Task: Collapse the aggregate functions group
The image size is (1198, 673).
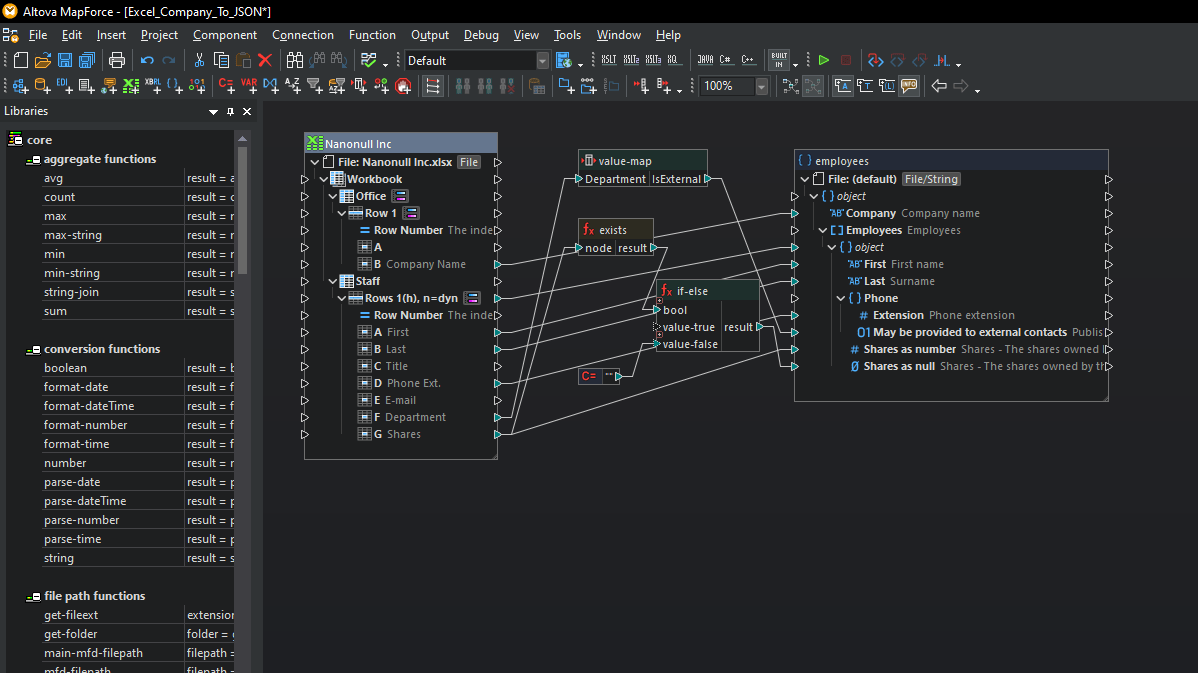Action: [x=32, y=160]
